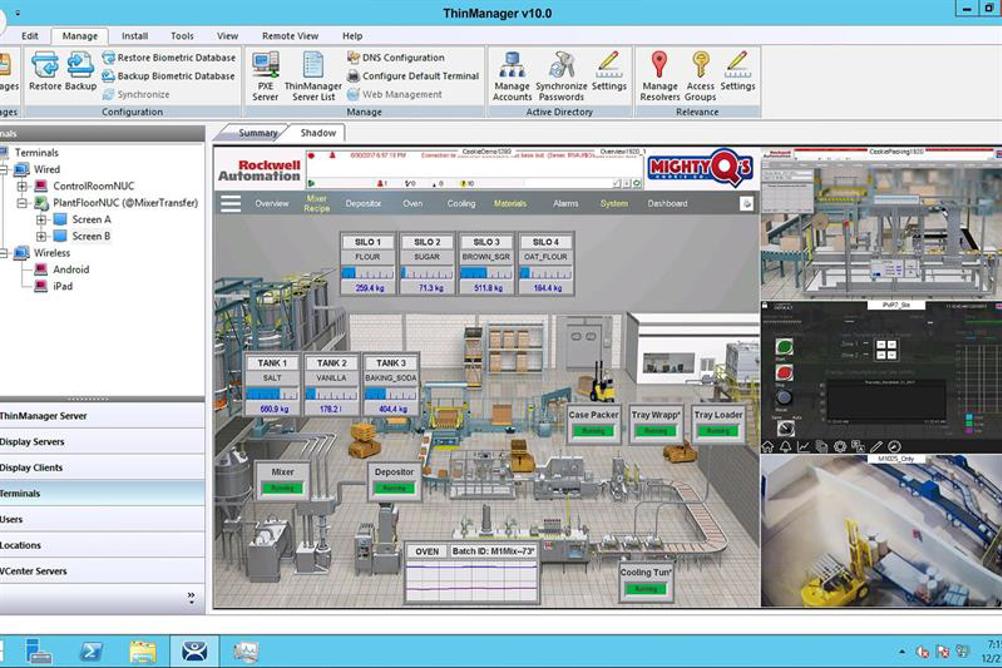Screen dimensions: 1002x668
Task: Switch to the Manage ribbon tab
Action: 80,36
